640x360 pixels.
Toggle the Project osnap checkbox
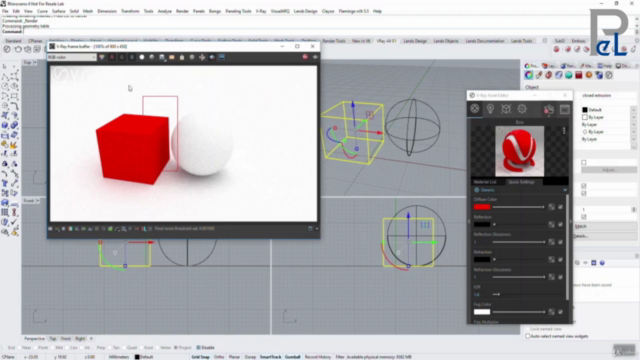click(176, 348)
